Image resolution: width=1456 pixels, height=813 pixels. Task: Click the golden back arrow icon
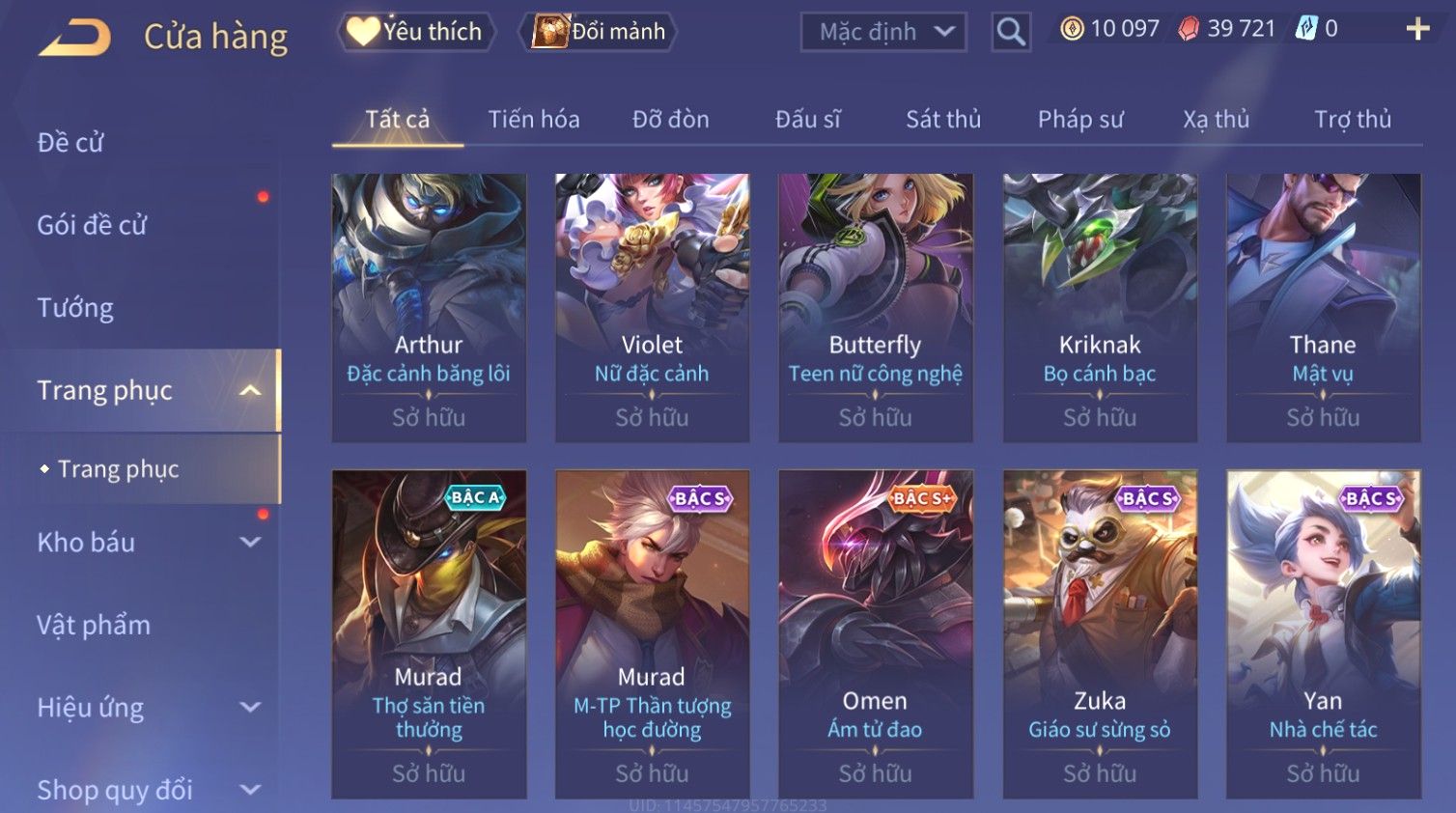click(x=74, y=38)
